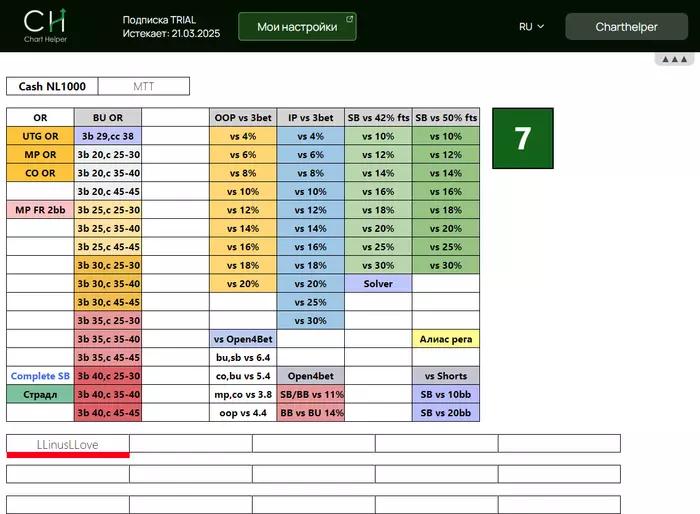This screenshot has width=700, height=514.
Task: Switch to the Cash NL1000 tab
Action: click(x=54, y=87)
